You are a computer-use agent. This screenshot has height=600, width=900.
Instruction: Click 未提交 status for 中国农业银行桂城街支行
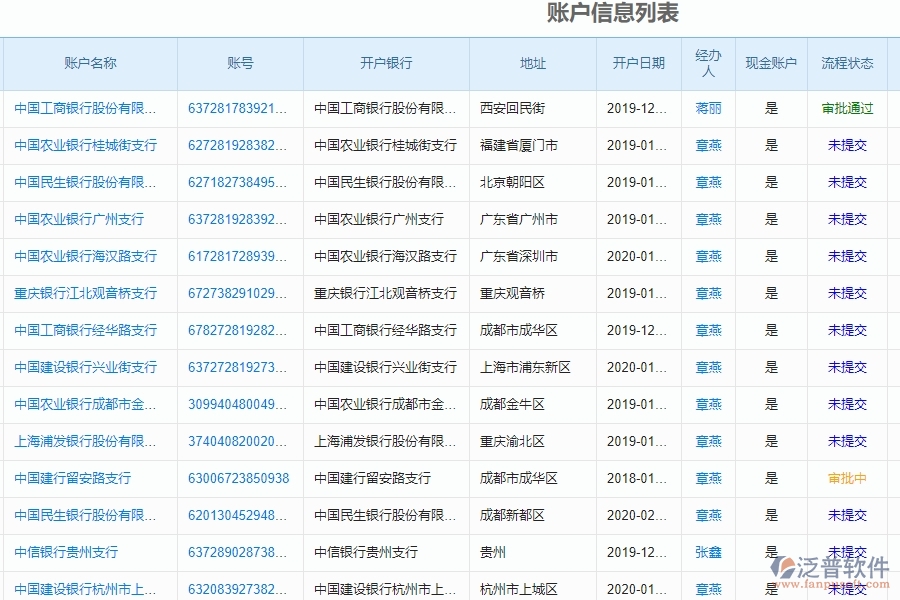click(x=846, y=145)
